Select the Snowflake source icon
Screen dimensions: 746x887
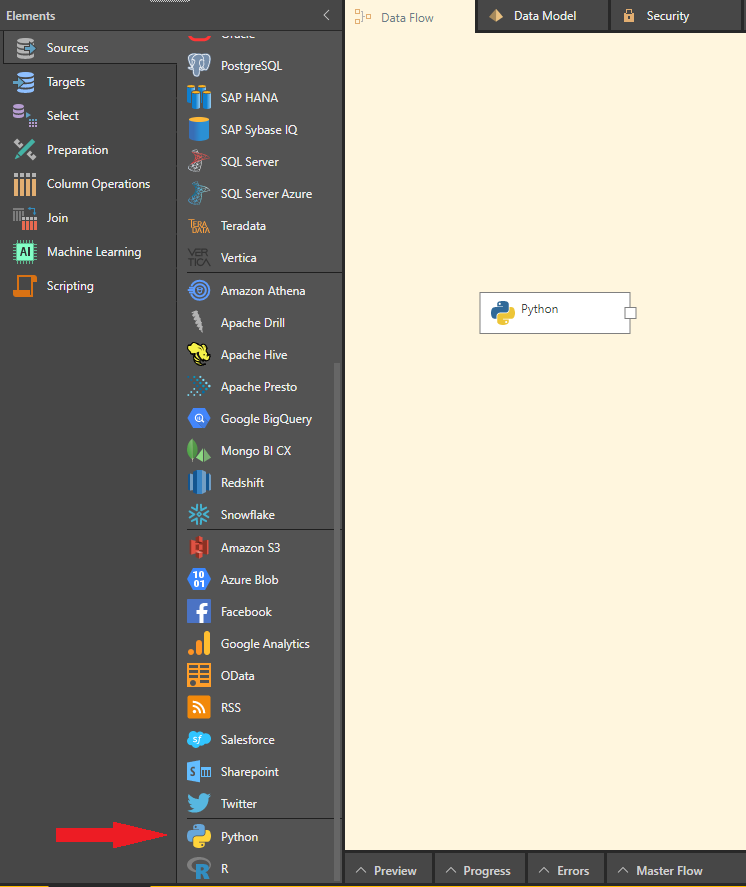coord(199,515)
